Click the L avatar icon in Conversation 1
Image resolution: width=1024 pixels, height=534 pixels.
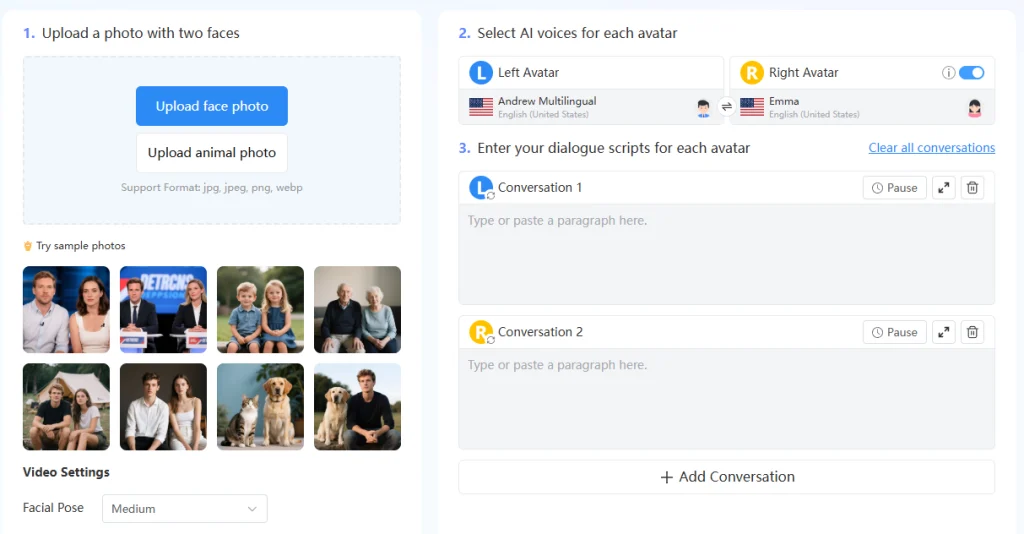coord(481,188)
